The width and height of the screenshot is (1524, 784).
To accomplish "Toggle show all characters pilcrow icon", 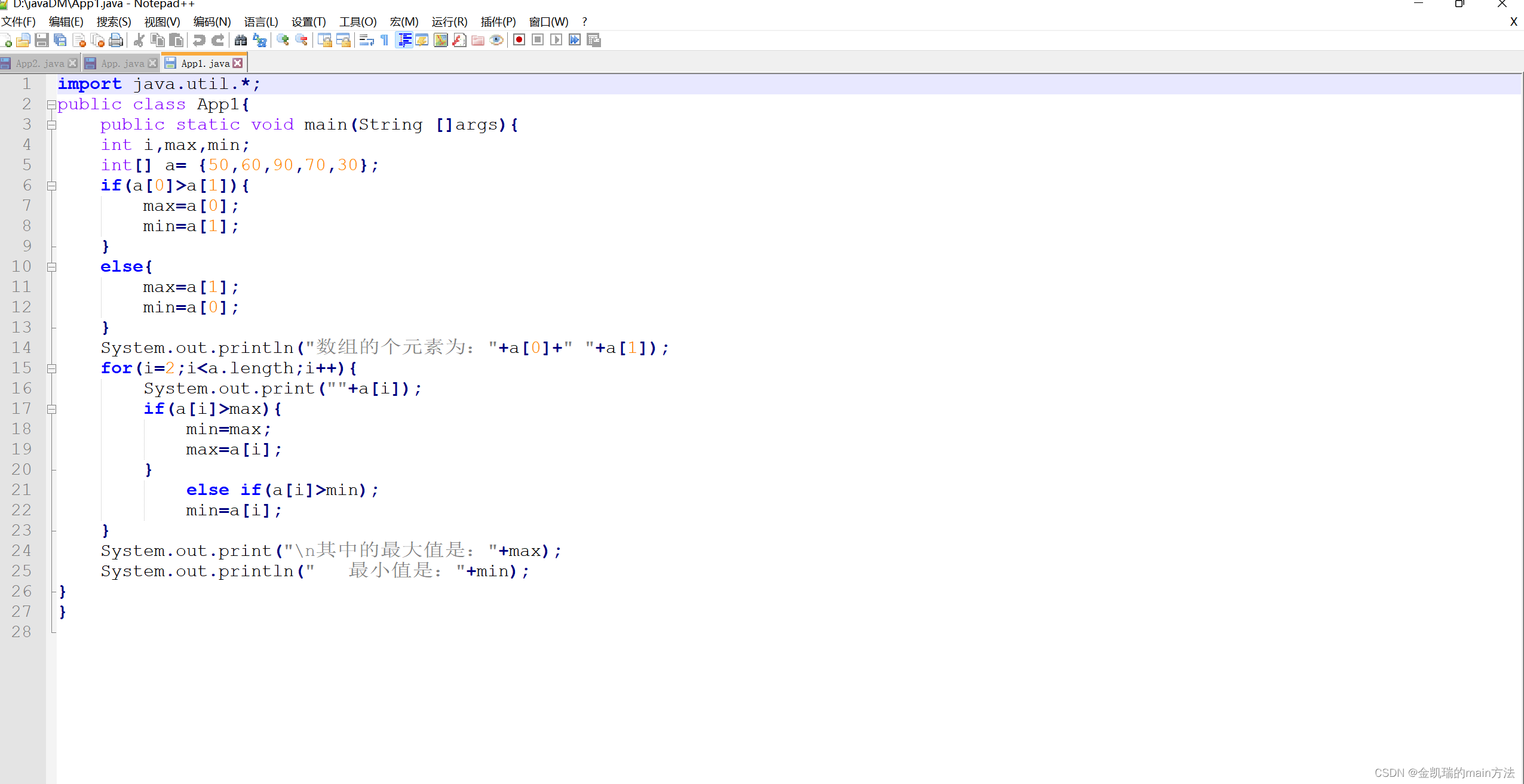I will tap(385, 40).
